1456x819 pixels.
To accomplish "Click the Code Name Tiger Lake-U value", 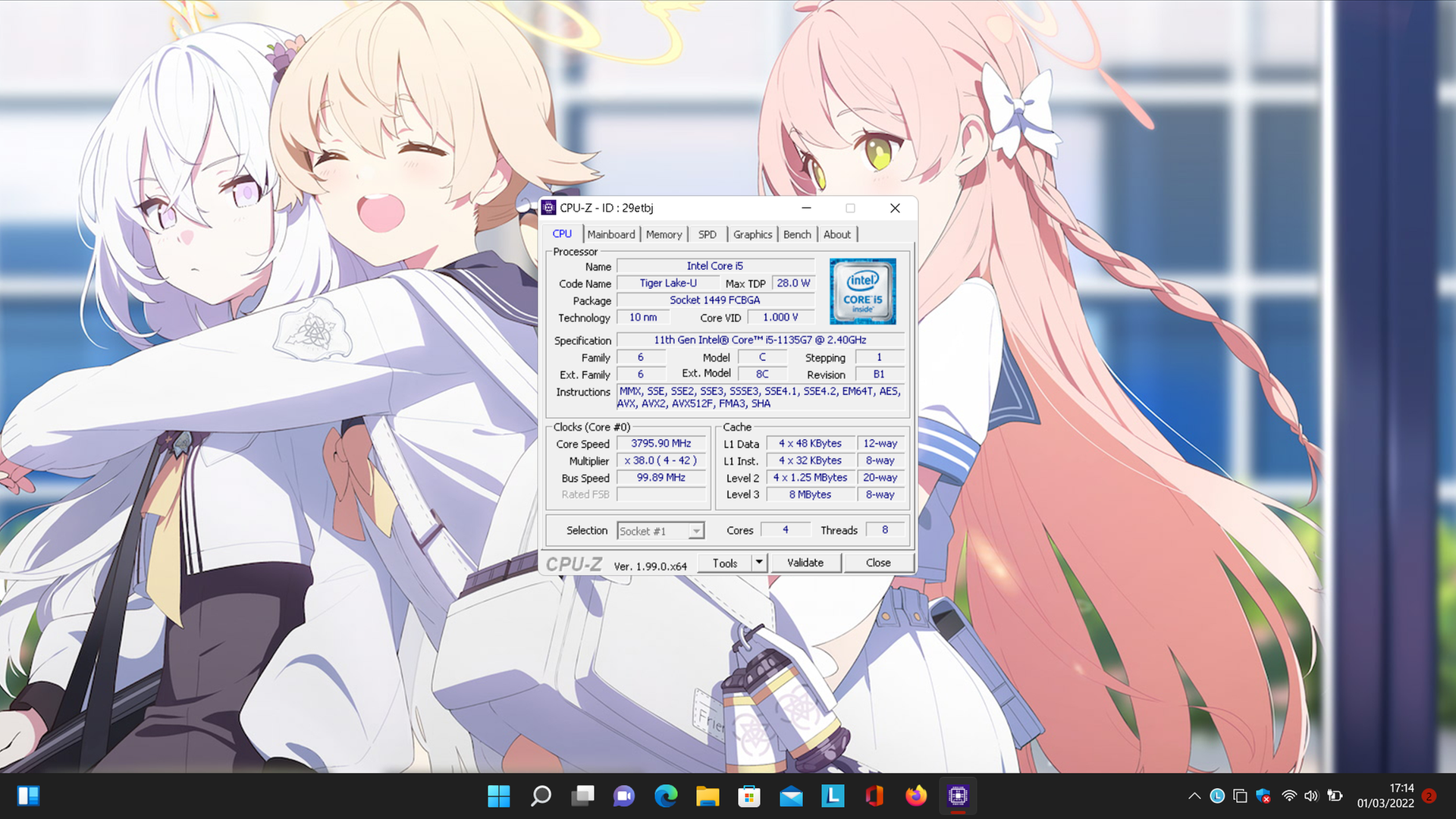I will pos(668,283).
